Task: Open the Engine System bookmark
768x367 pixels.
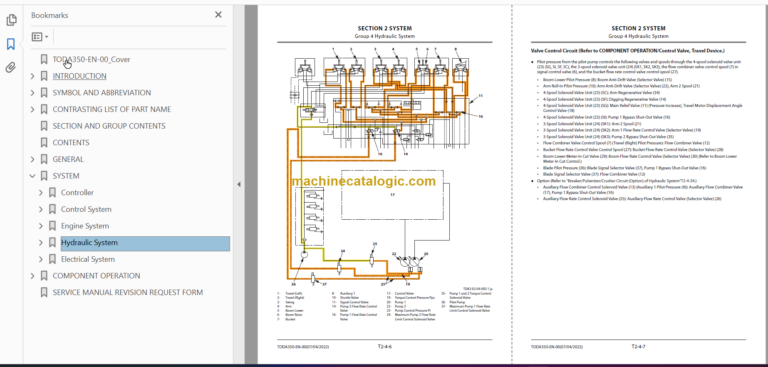Action: 85,226
